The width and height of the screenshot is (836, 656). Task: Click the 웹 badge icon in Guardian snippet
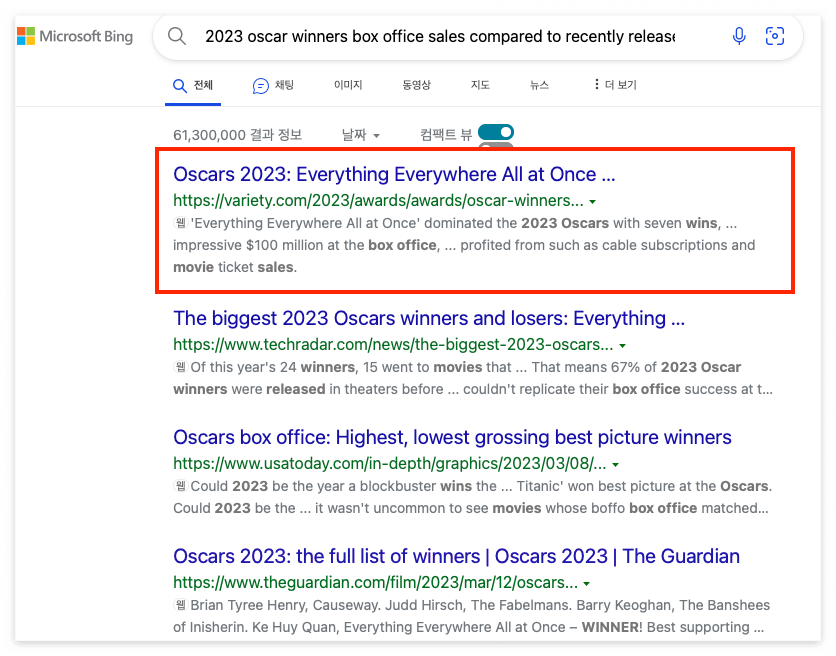(x=181, y=604)
